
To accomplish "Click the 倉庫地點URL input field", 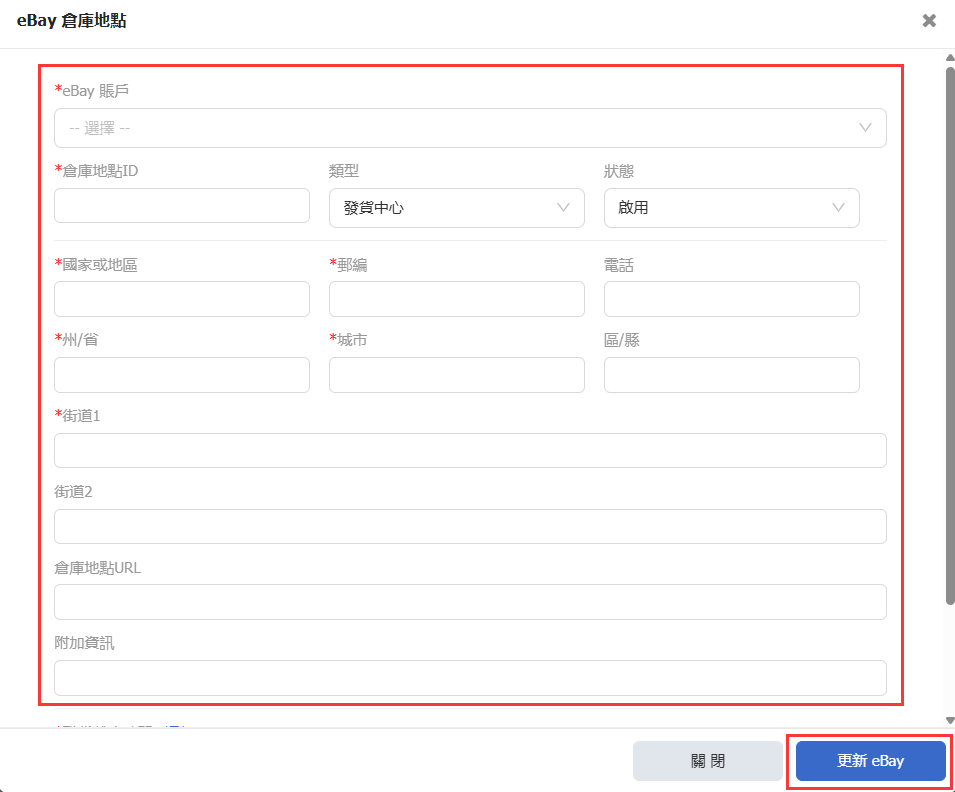I will click(x=470, y=602).
